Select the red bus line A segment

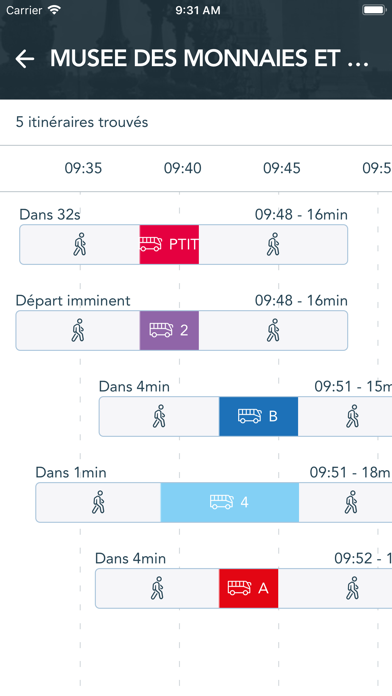249,588
